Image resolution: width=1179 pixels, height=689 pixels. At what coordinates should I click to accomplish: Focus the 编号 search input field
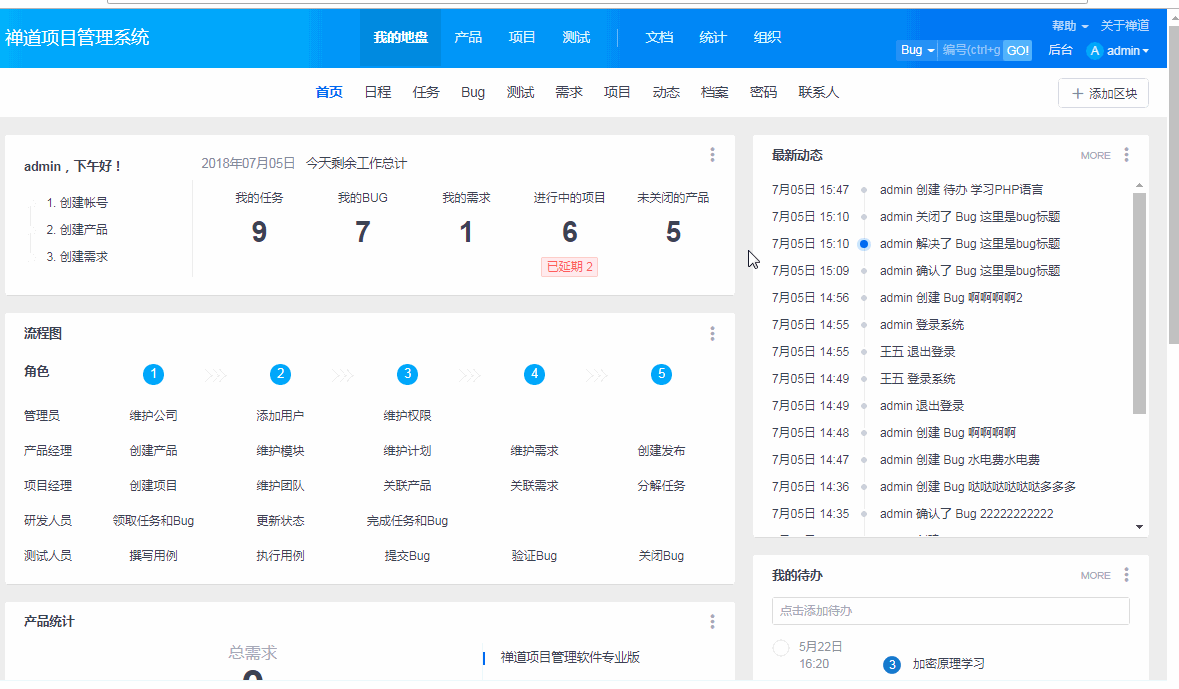[971, 50]
